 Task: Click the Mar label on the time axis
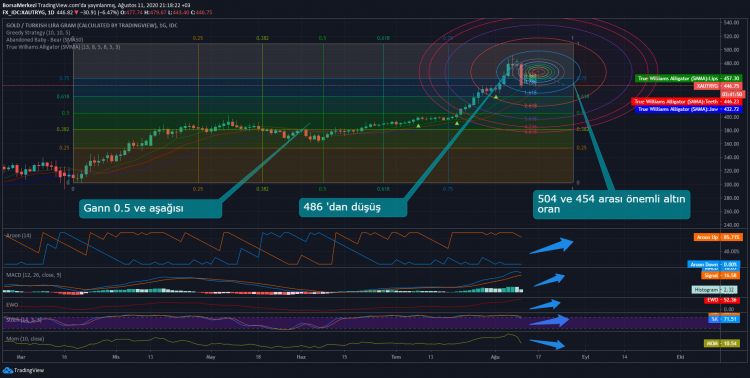click(x=20, y=357)
